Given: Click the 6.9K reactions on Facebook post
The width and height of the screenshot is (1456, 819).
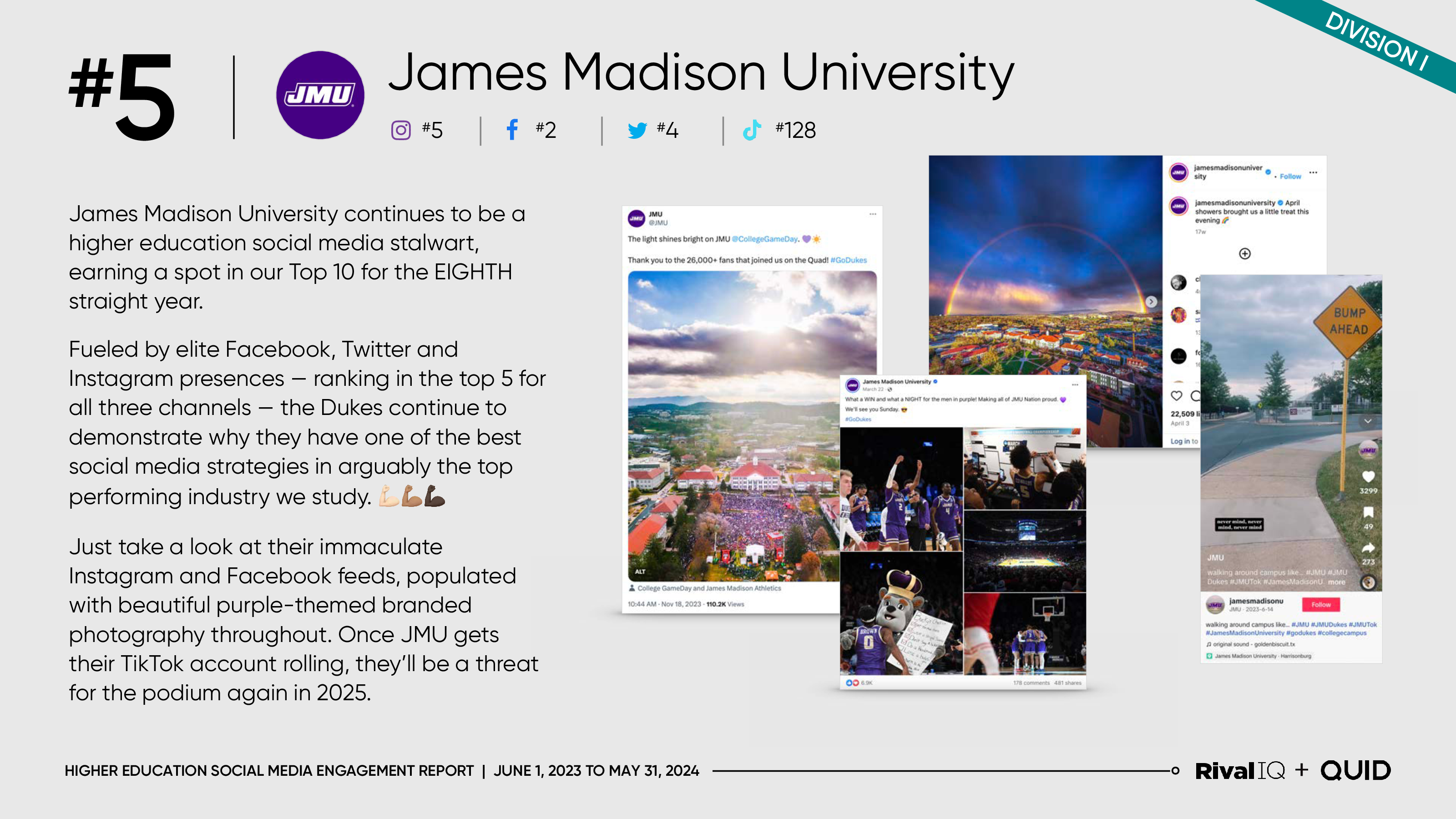Looking at the screenshot, I should point(859,683).
